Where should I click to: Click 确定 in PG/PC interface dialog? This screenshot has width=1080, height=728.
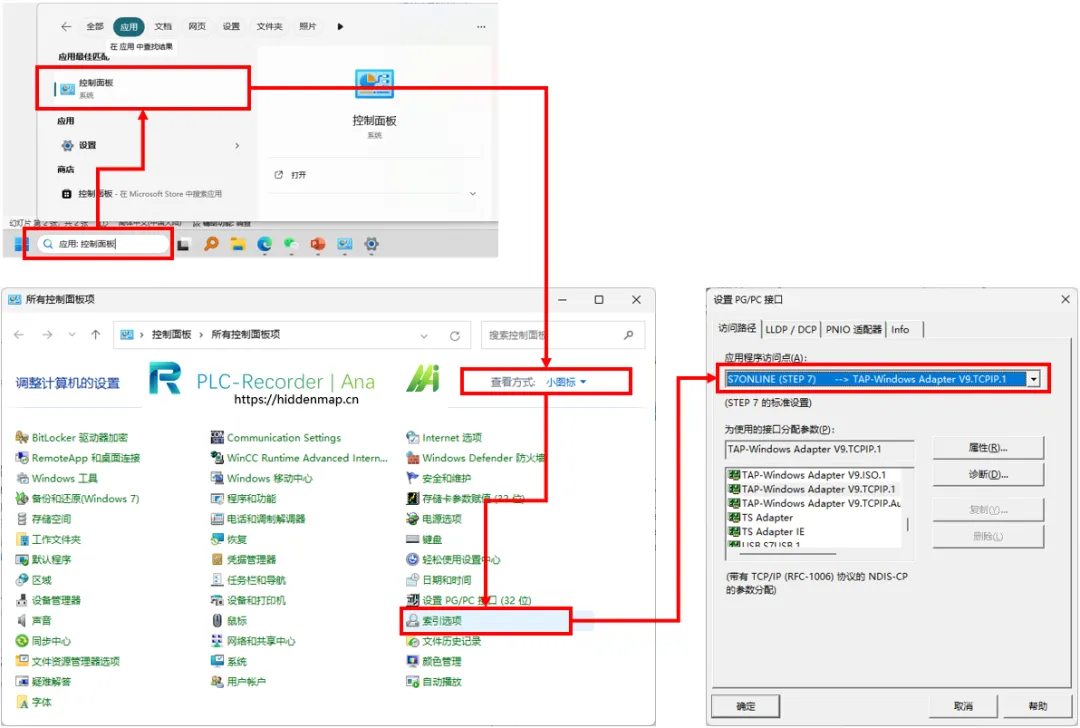tap(745, 706)
